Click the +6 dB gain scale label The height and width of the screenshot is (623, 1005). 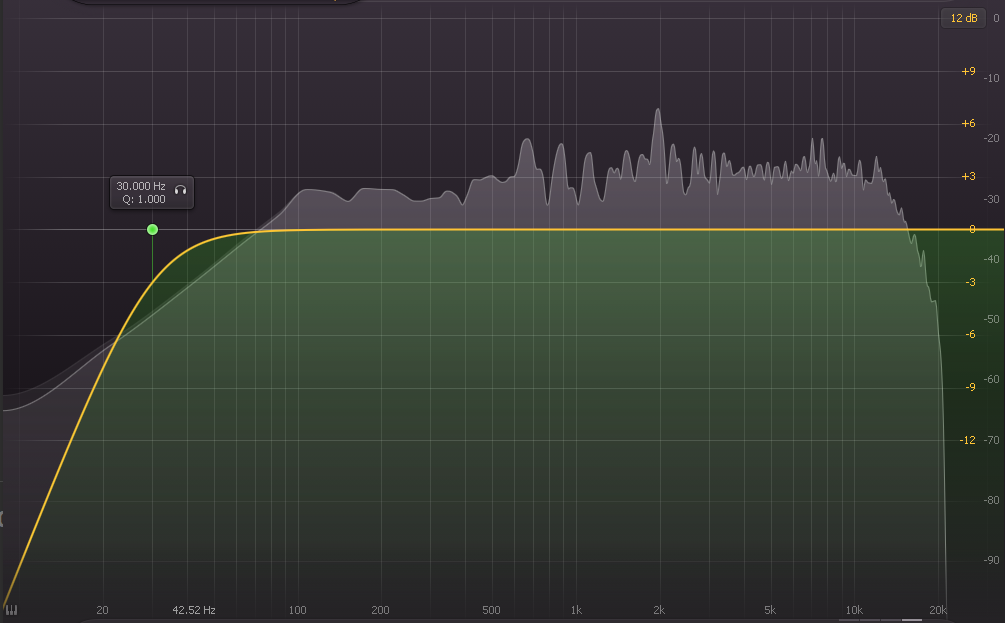(968, 124)
